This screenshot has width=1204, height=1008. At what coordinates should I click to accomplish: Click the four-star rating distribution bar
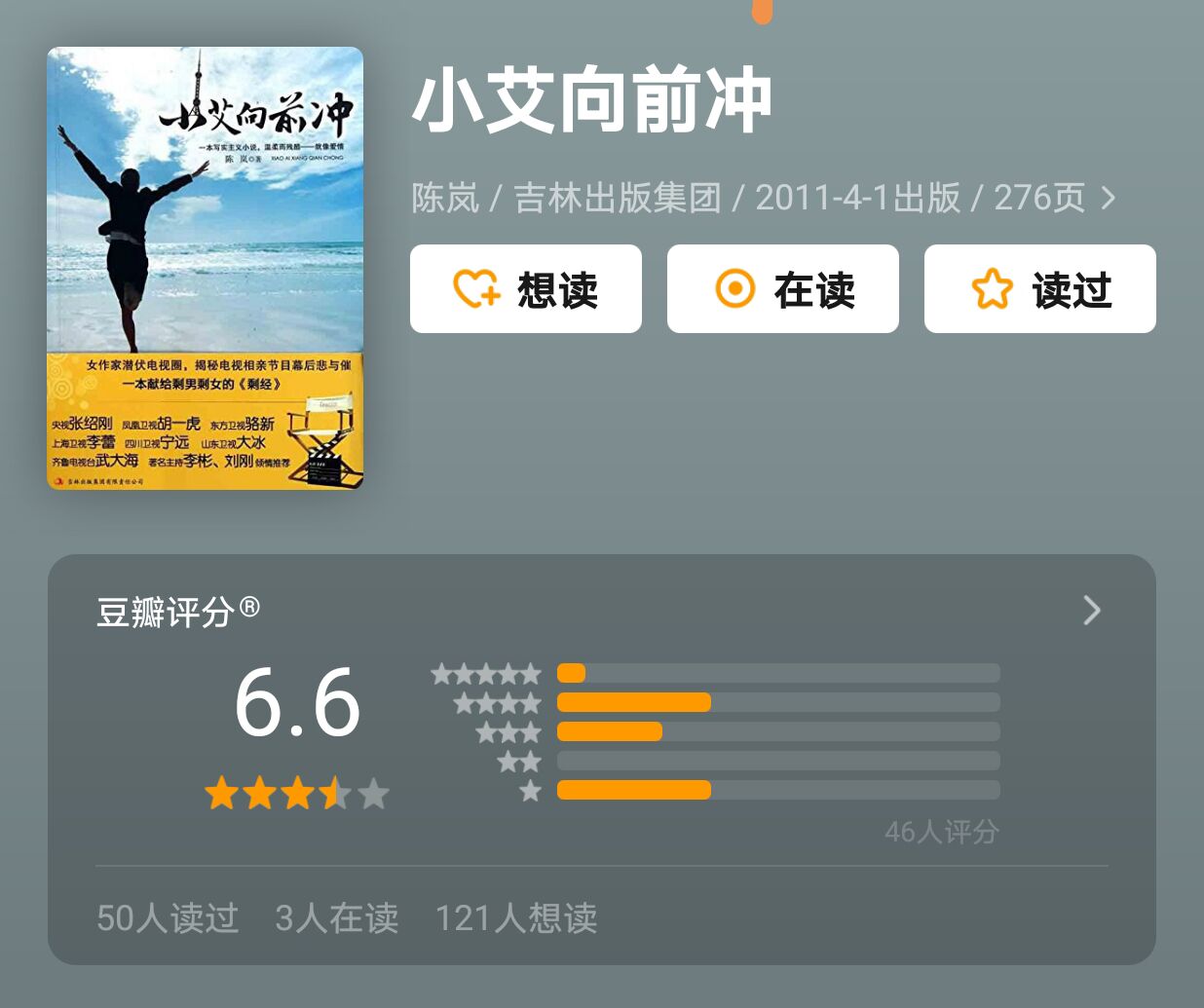[x=778, y=702]
